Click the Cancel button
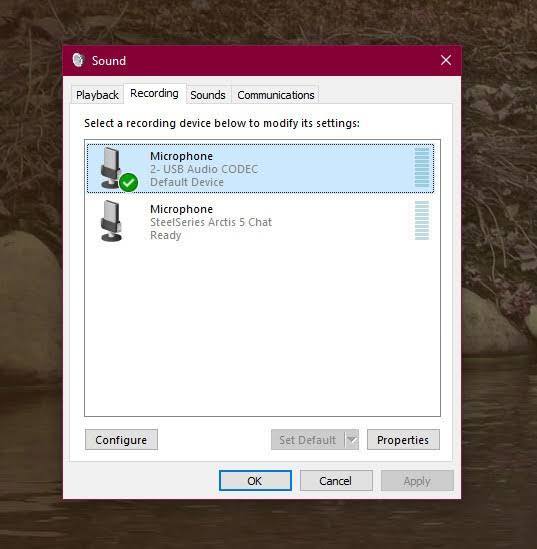 tap(336, 481)
